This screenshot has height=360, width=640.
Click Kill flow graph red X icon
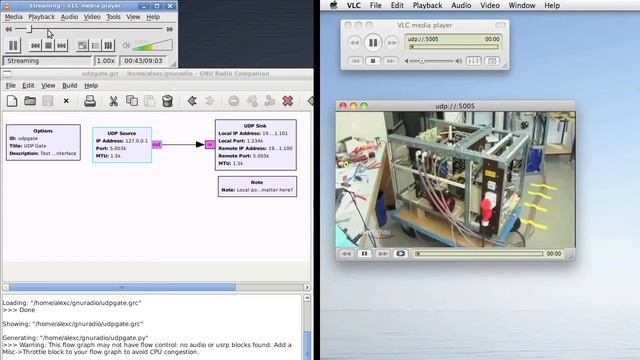click(x=288, y=101)
